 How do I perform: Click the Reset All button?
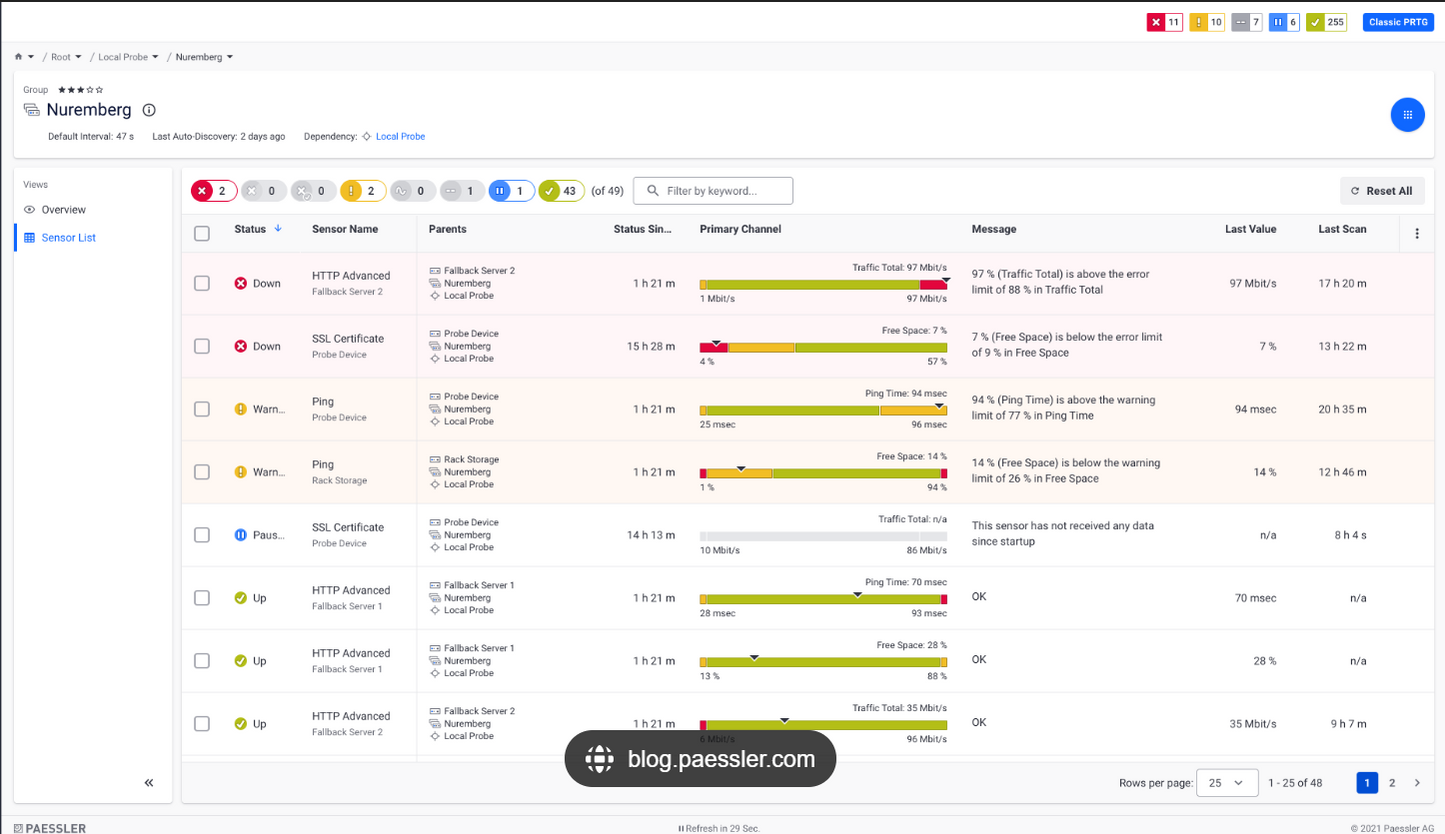click(x=1382, y=191)
